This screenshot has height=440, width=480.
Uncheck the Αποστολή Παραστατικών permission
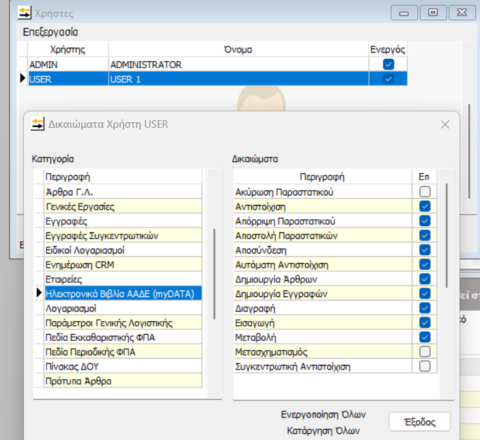(425, 235)
